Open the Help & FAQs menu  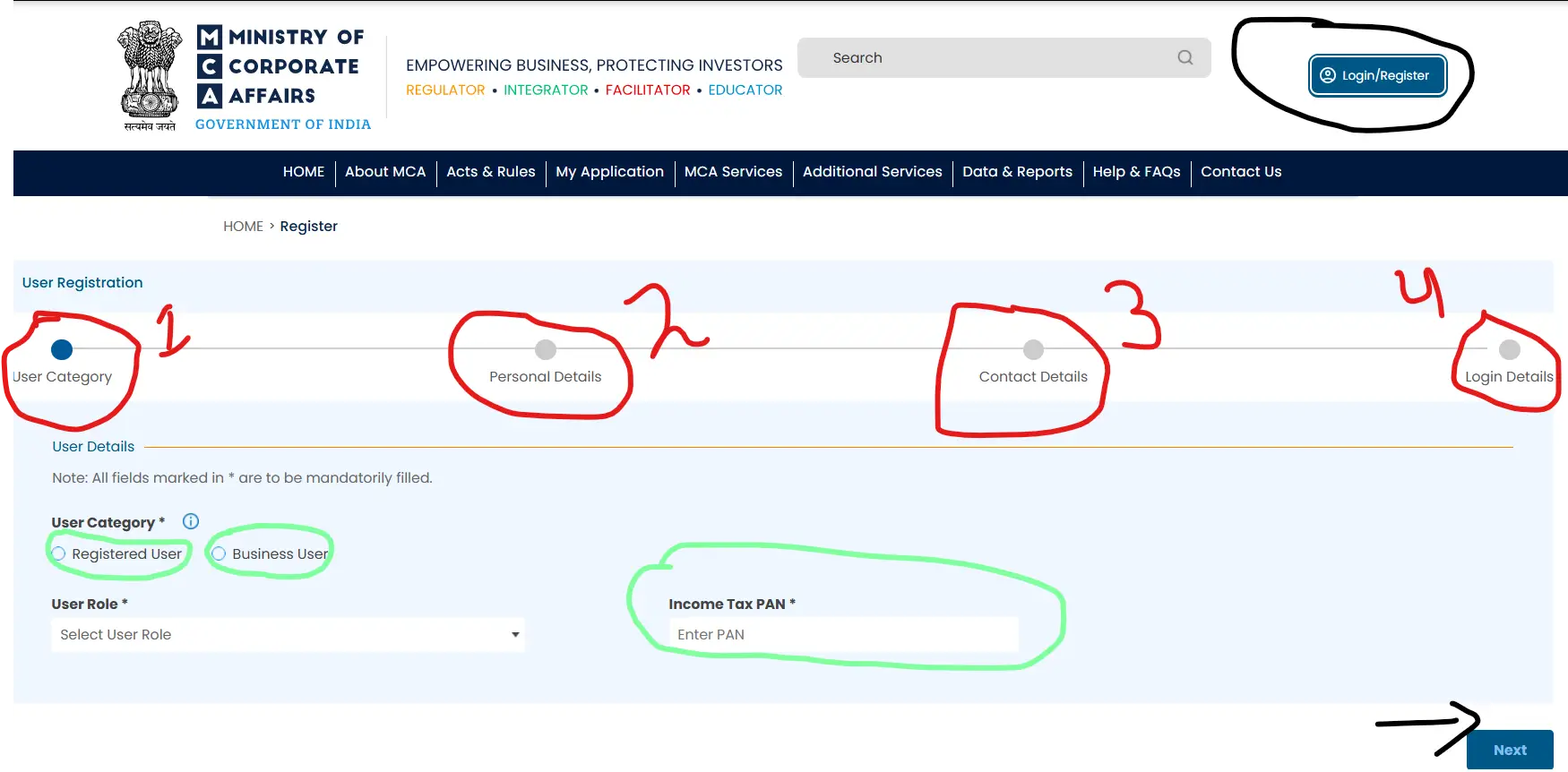[x=1137, y=172]
